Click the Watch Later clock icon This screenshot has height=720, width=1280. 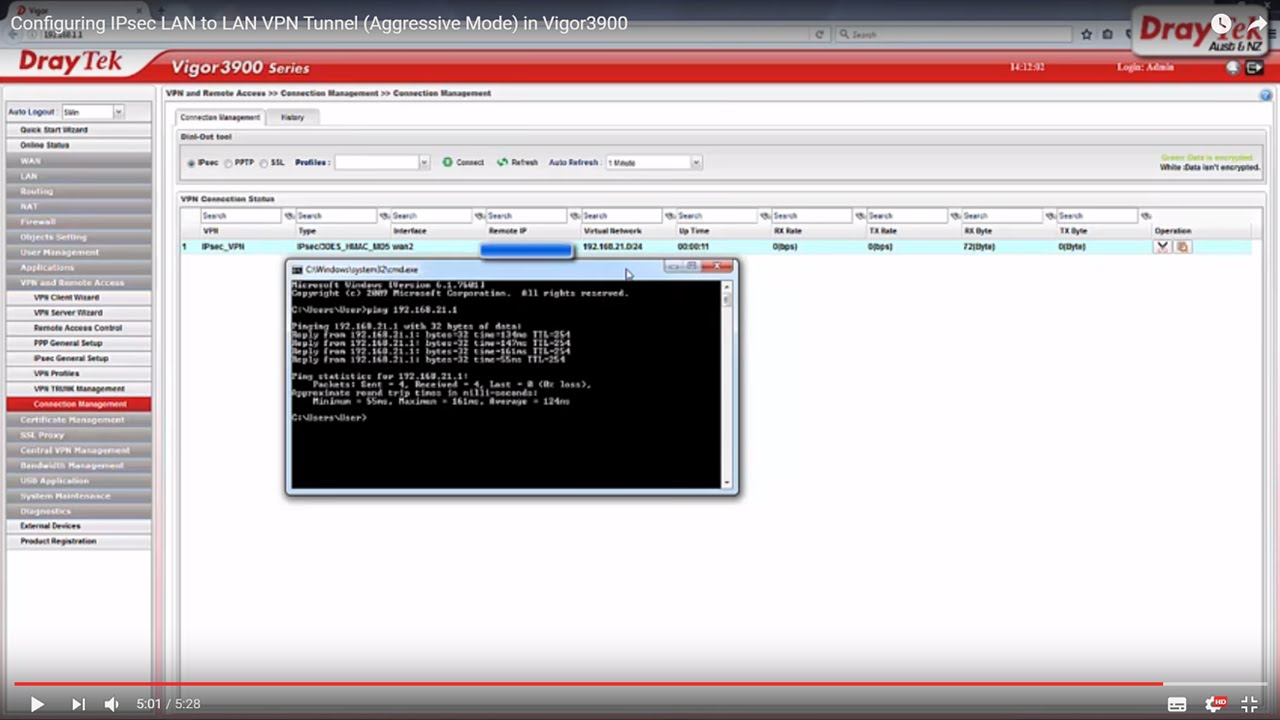(x=1221, y=23)
